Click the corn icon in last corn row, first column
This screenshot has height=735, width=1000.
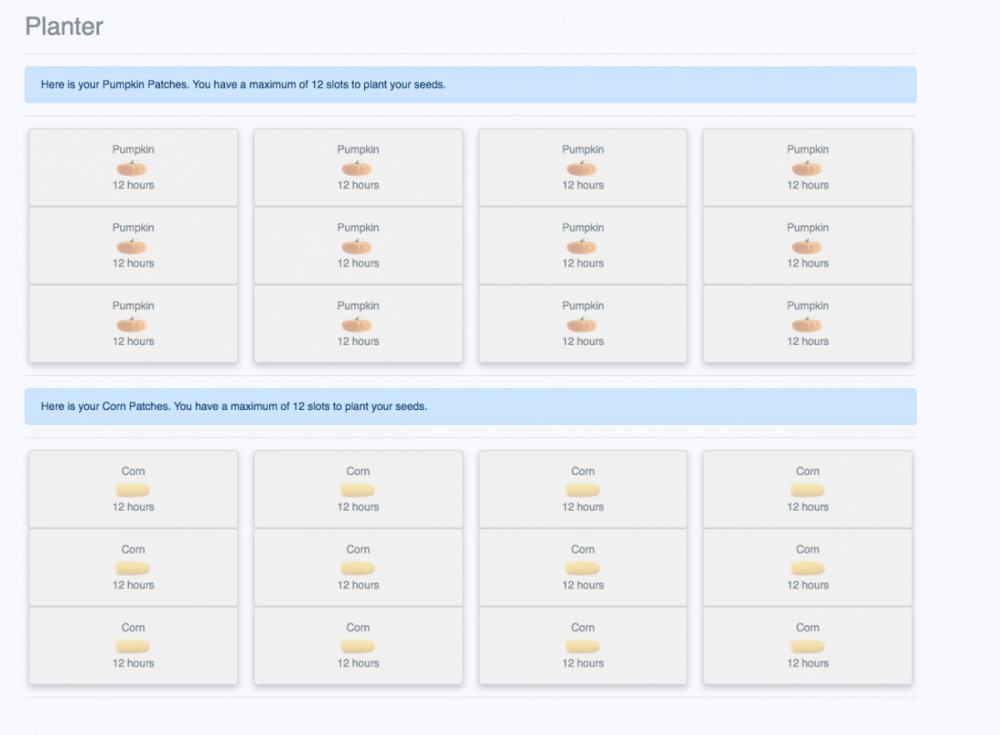click(133, 646)
